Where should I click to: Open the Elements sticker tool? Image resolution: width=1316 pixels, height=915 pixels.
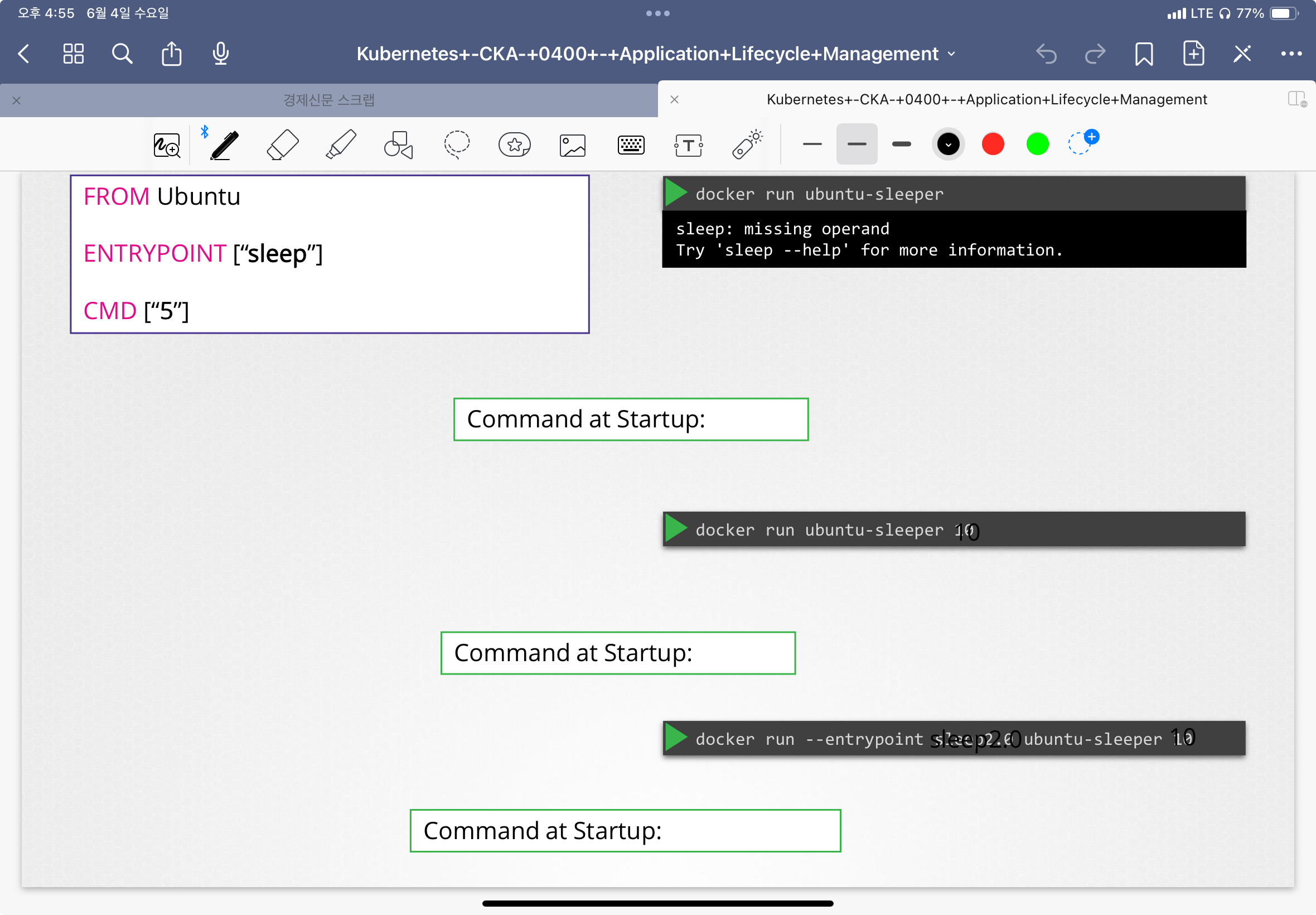coord(515,145)
